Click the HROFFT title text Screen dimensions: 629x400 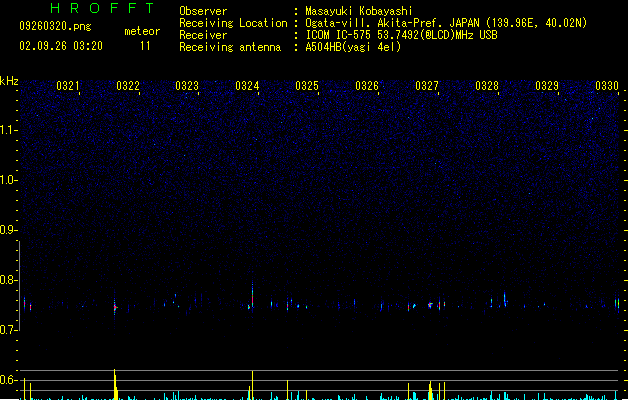point(102,8)
